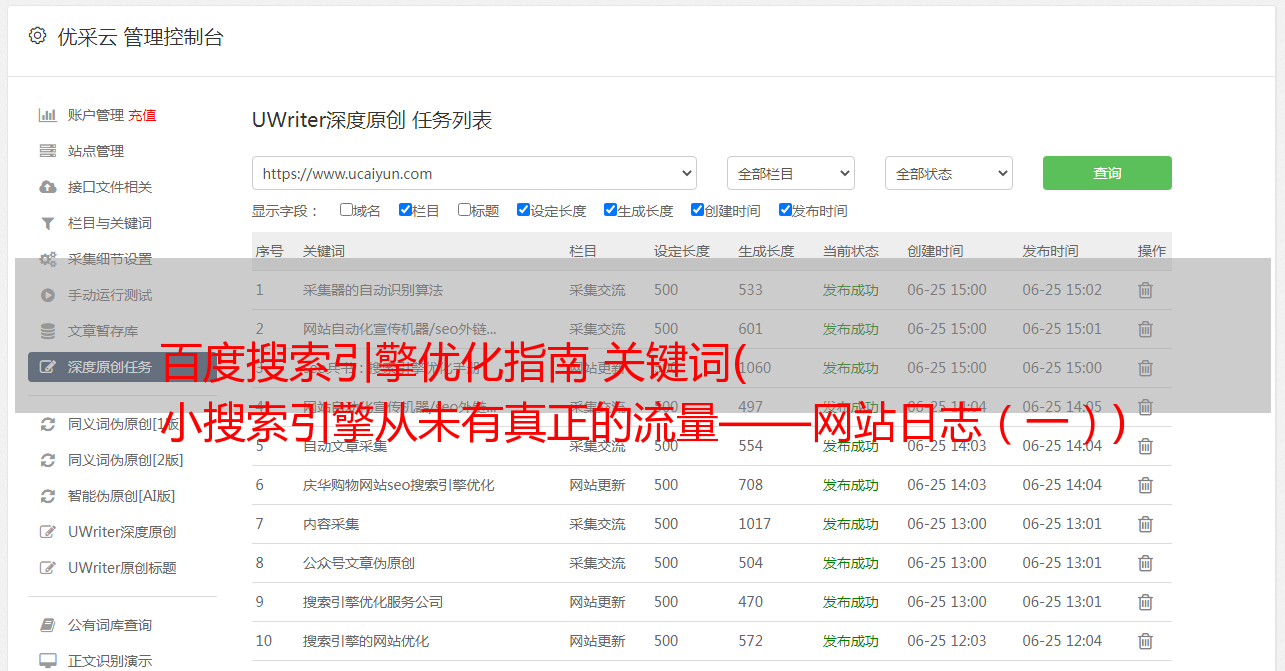Click keyword 搜索引擎优化服务公司
Image resolution: width=1285 pixels, height=671 pixels.
(x=373, y=602)
